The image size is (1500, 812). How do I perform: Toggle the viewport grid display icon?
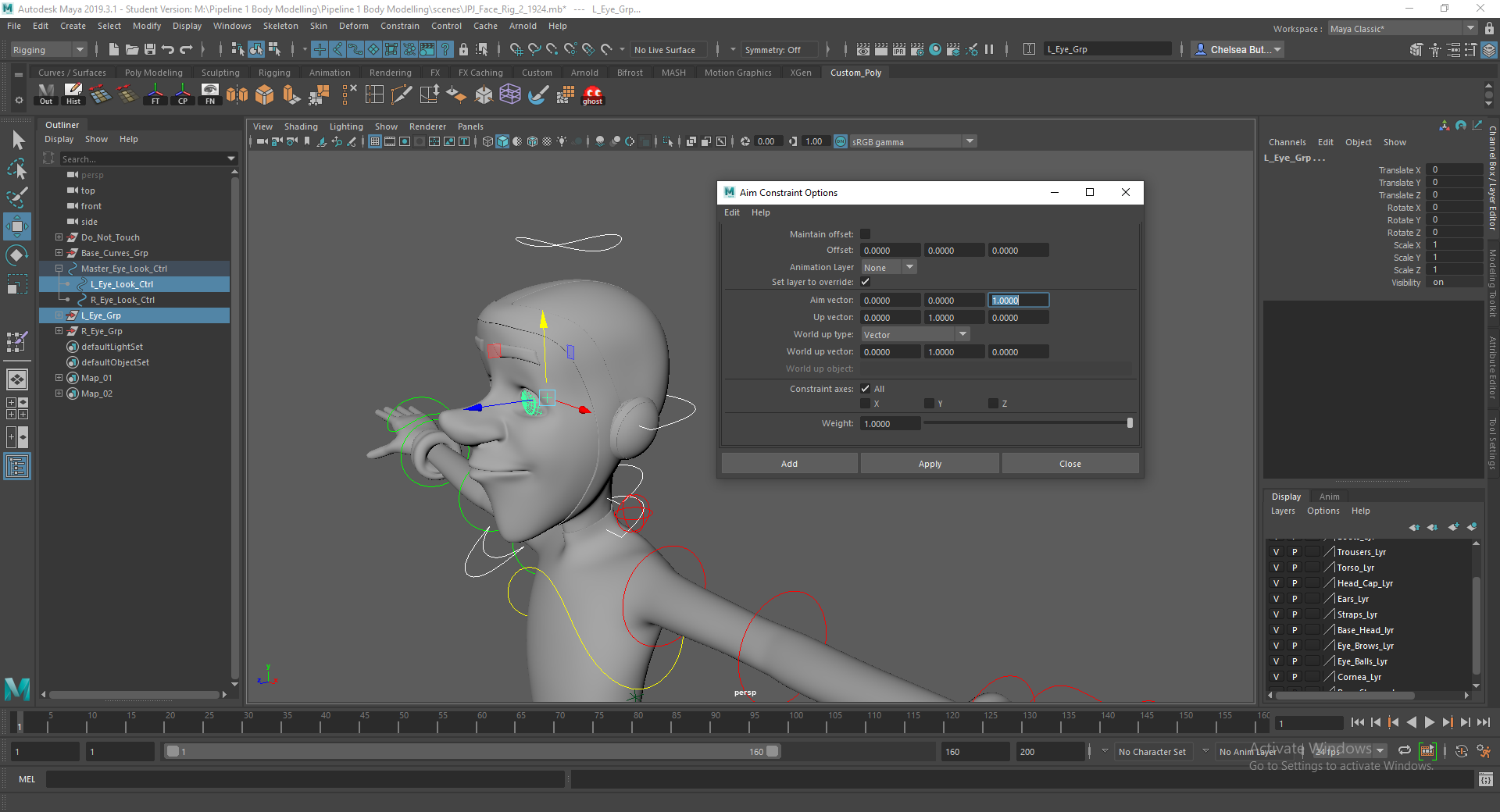pyautogui.click(x=375, y=141)
